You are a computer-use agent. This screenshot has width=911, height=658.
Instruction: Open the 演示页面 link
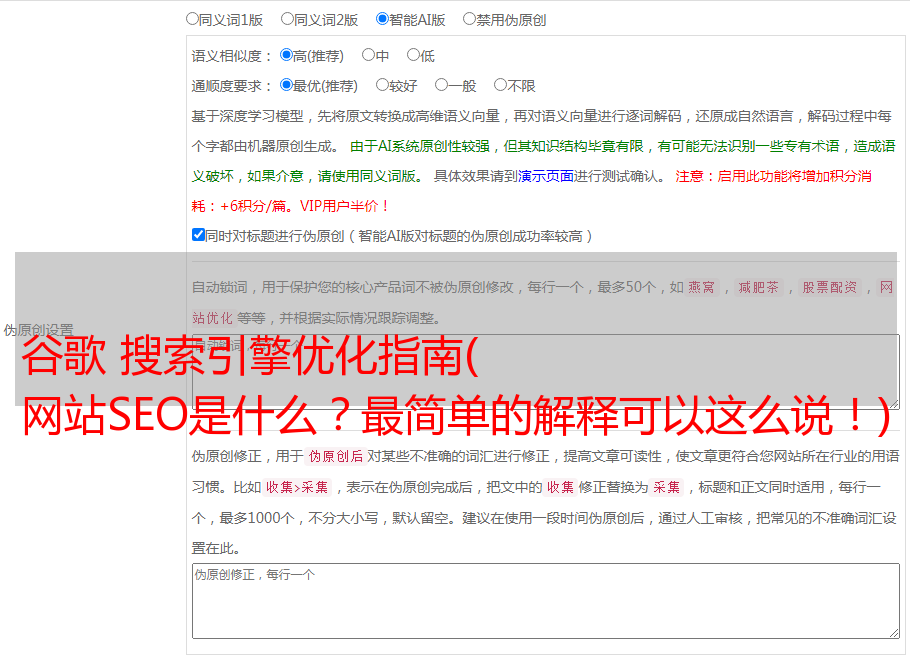click(546, 176)
